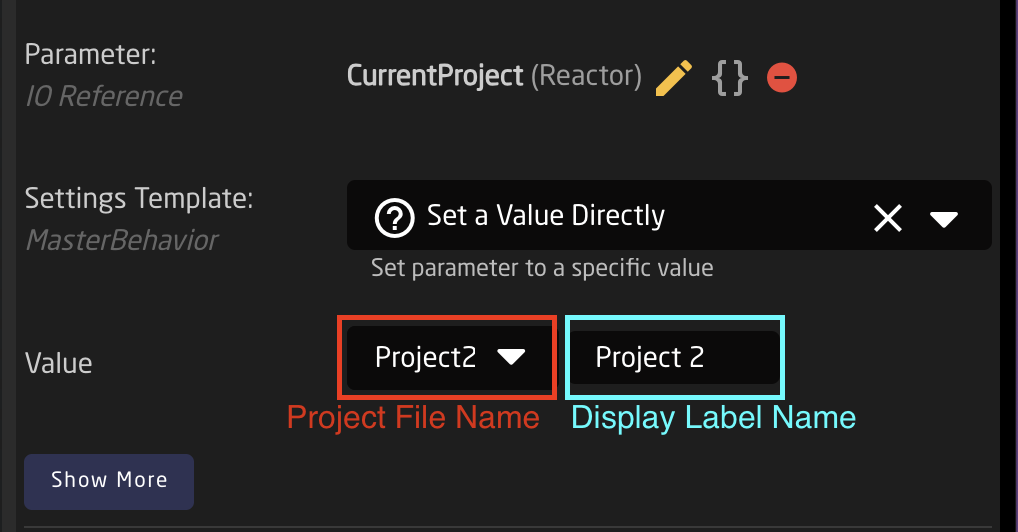Click the Show More button
The width and height of the screenshot is (1018, 532).
(109, 481)
